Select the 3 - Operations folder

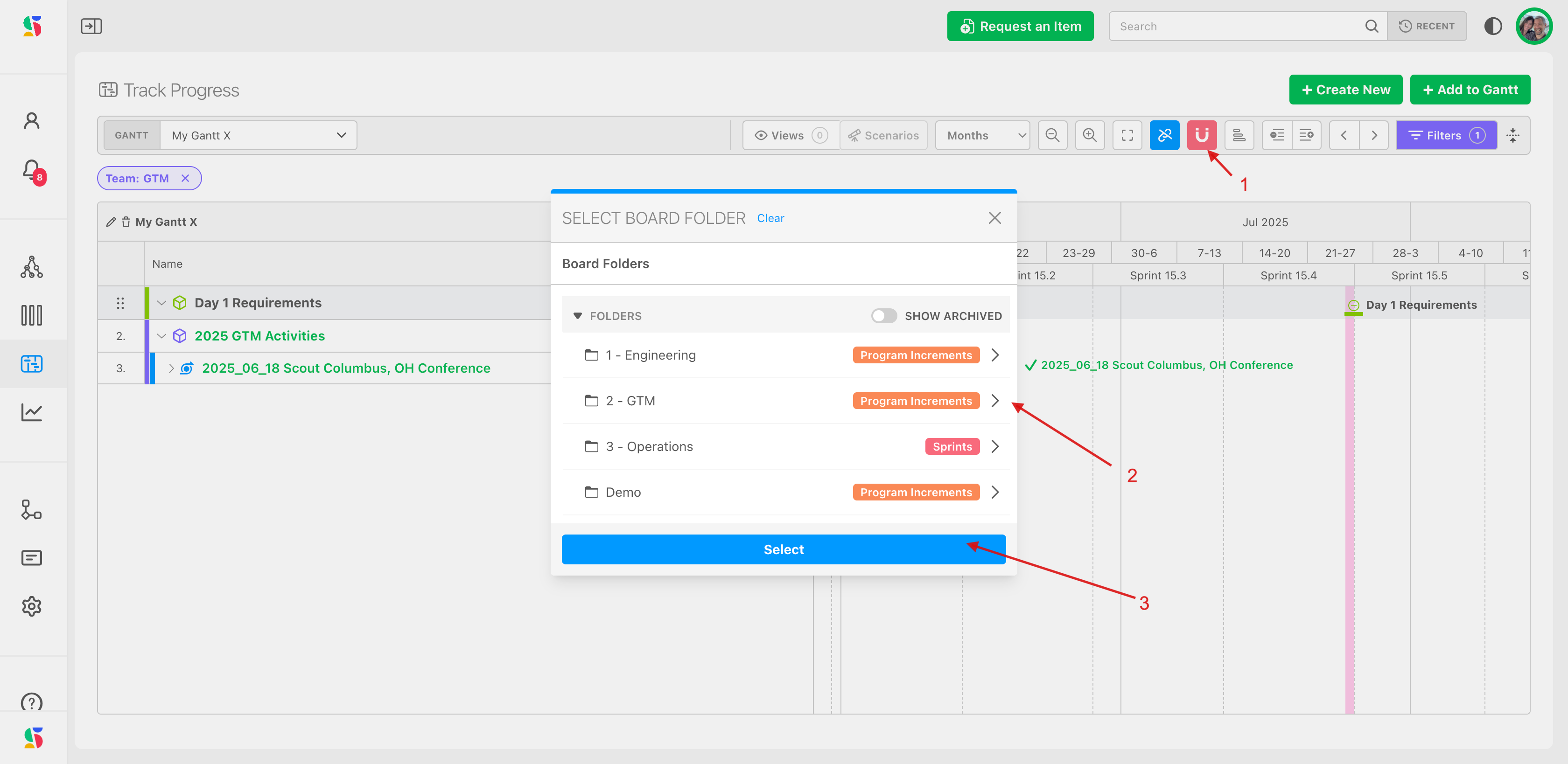point(649,446)
